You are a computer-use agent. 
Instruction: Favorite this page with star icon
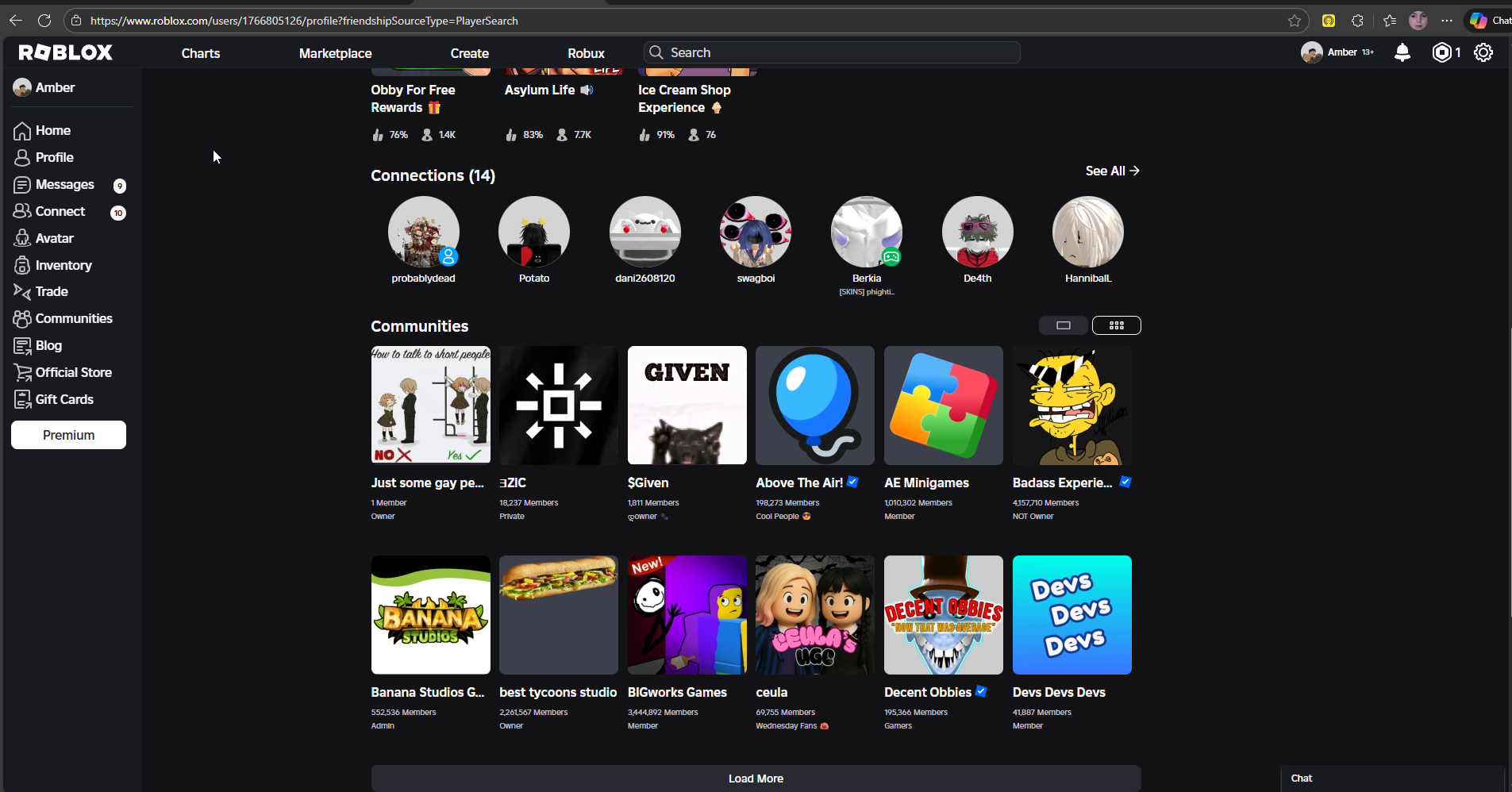pos(1295,21)
